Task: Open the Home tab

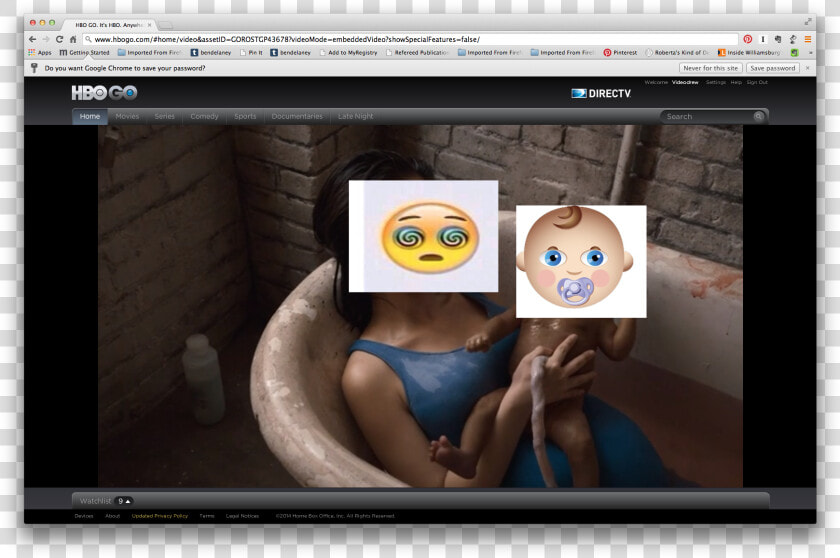Action: pyautogui.click(x=90, y=116)
